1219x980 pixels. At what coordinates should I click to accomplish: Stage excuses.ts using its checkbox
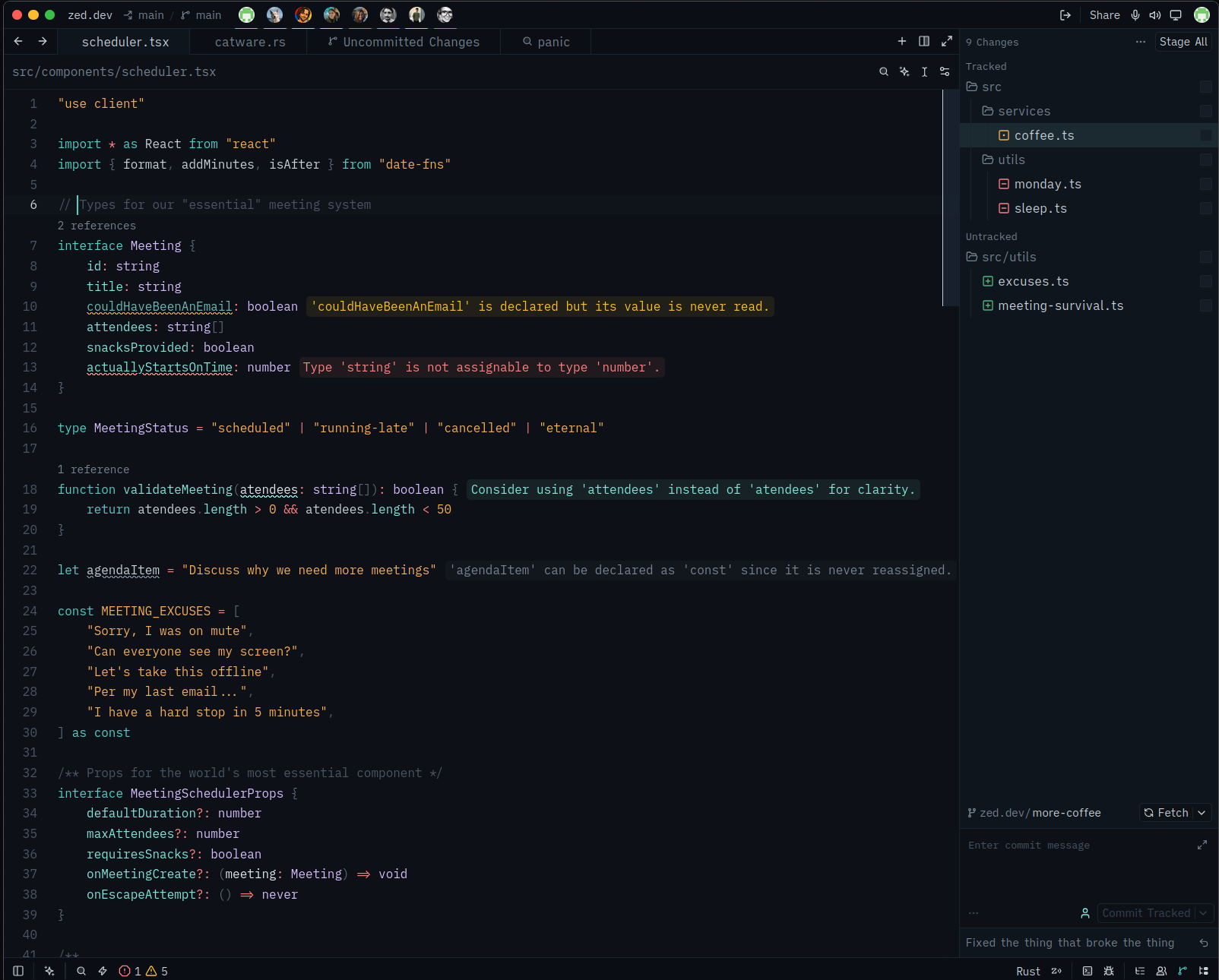(x=1205, y=281)
